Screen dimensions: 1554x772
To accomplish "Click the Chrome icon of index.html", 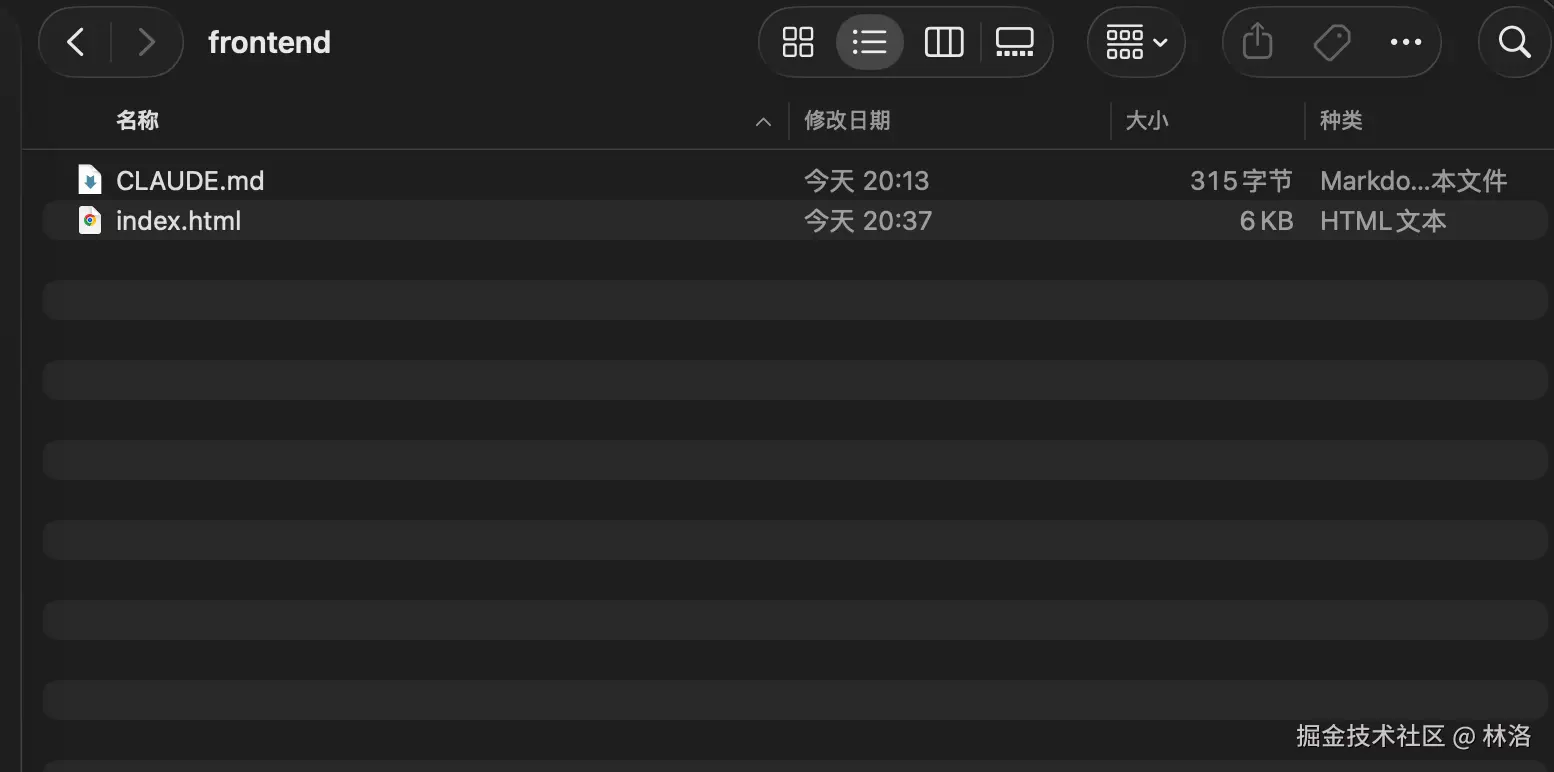I will coord(90,221).
